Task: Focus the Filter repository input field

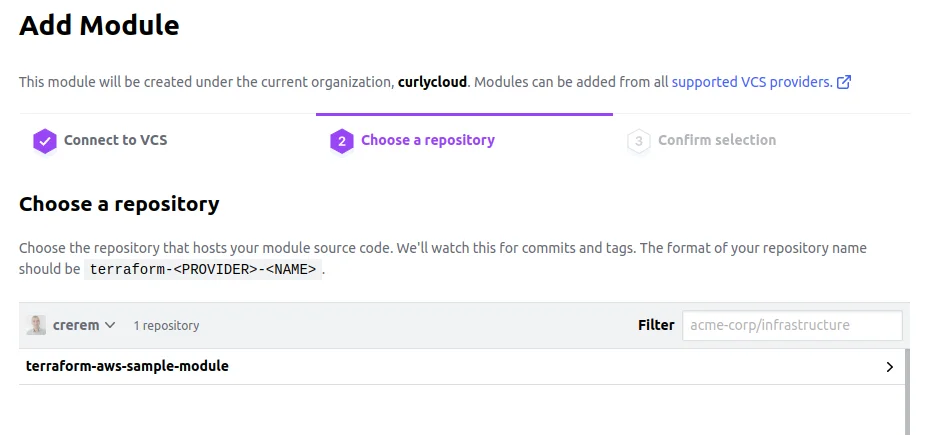Action: click(792, 325)
